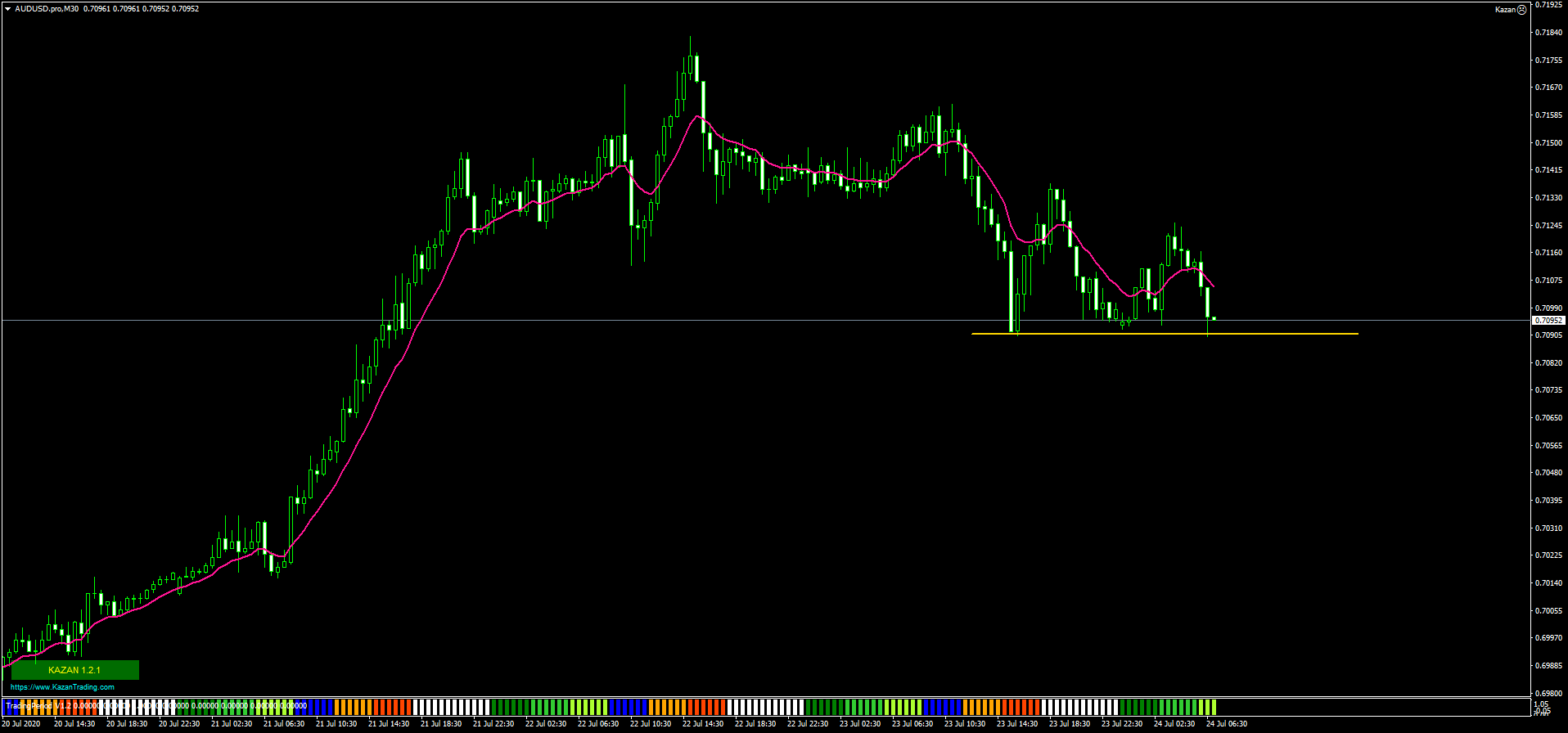The height and width of the screenshot is (733, 1568).
Task: Click the 0.69970 price scale label
Action: (1550, 638)
